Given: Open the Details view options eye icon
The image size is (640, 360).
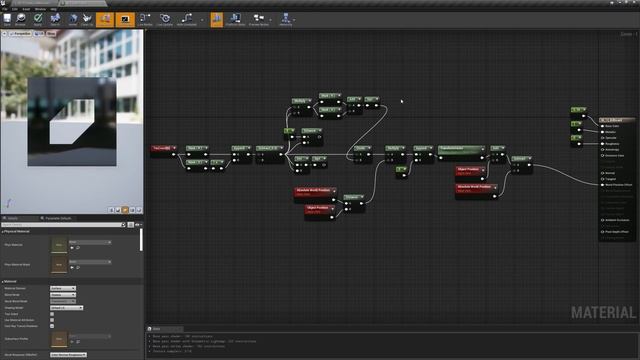Looking at the screenshot, I should coord(138,225).
